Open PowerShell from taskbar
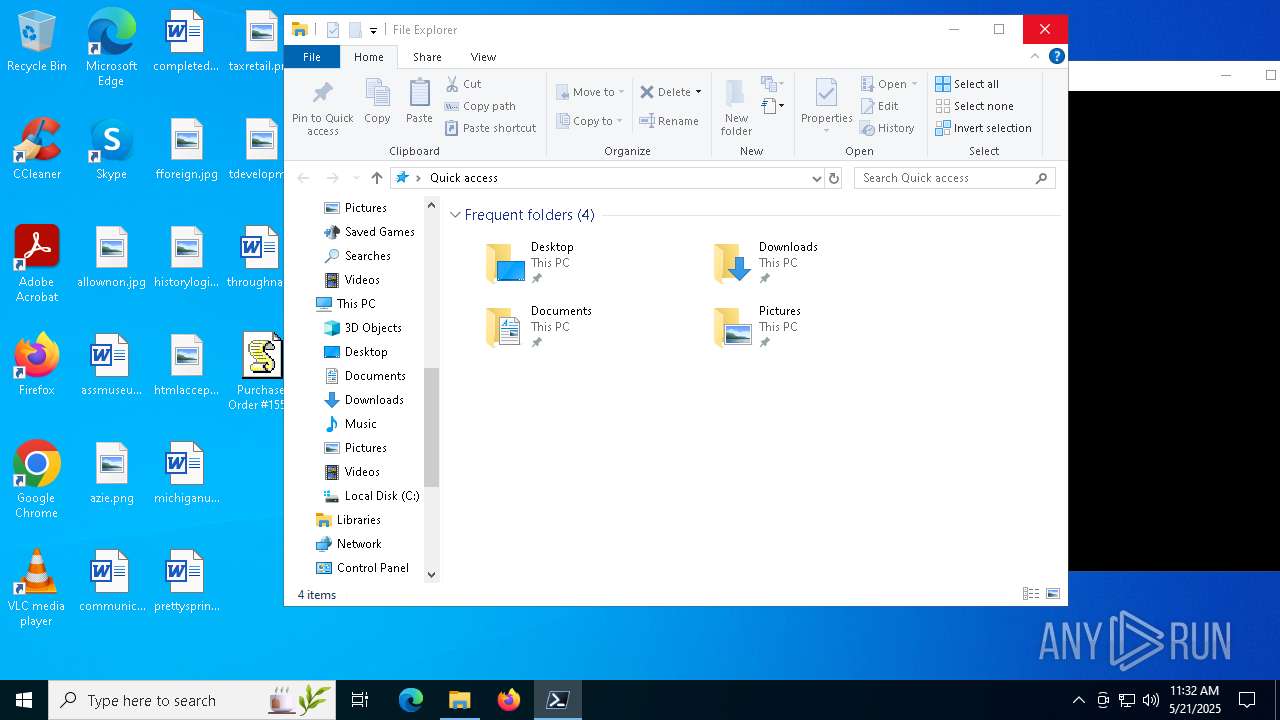 click(x=558, y=700)
